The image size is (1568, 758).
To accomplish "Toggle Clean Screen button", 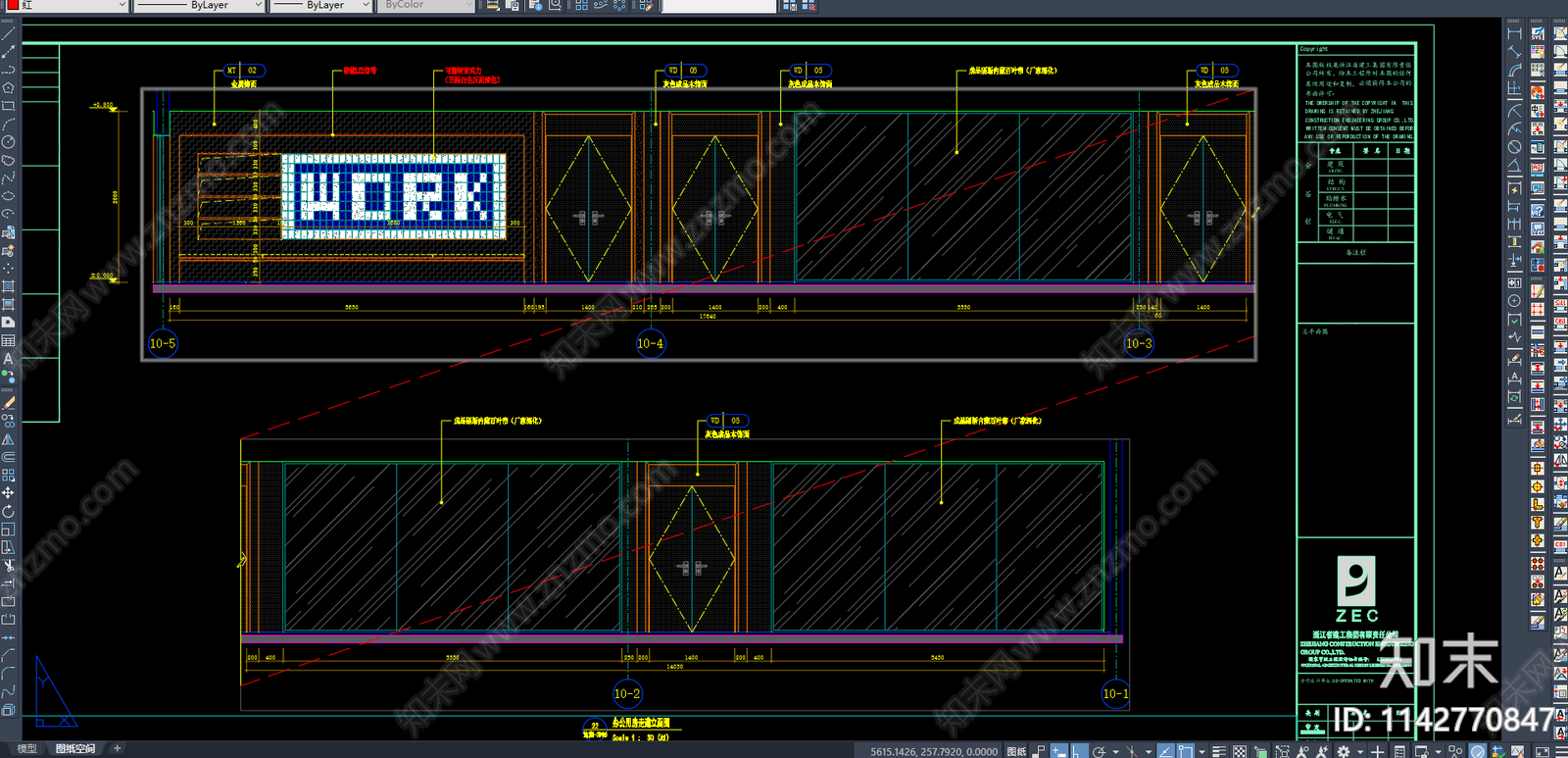I will click(x=1543, y=751).
